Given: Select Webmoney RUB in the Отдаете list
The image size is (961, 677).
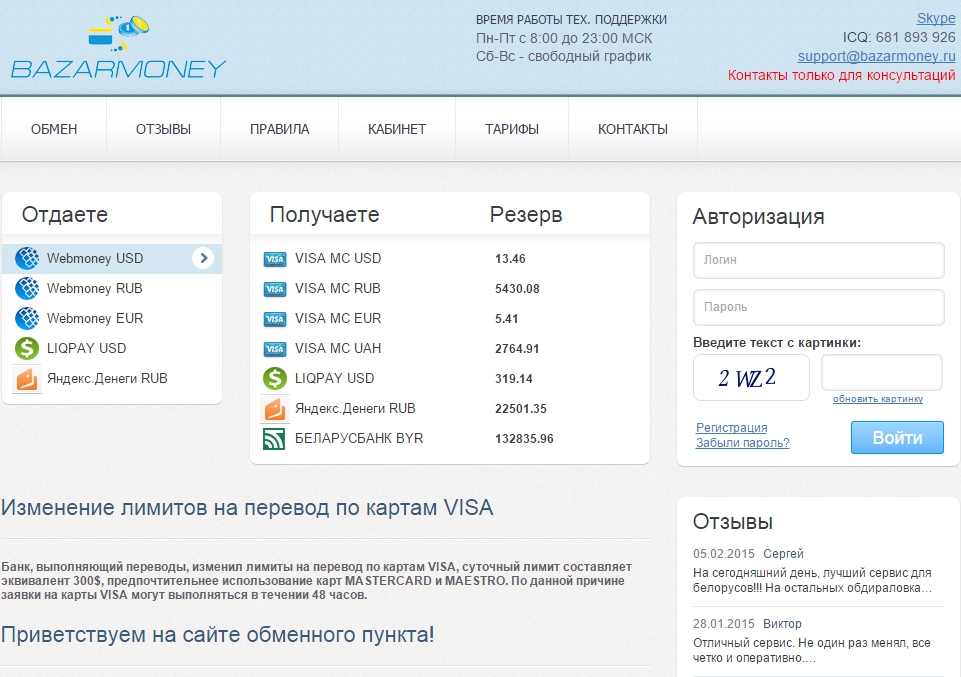Looking at the screenshot, I should 112,289.
